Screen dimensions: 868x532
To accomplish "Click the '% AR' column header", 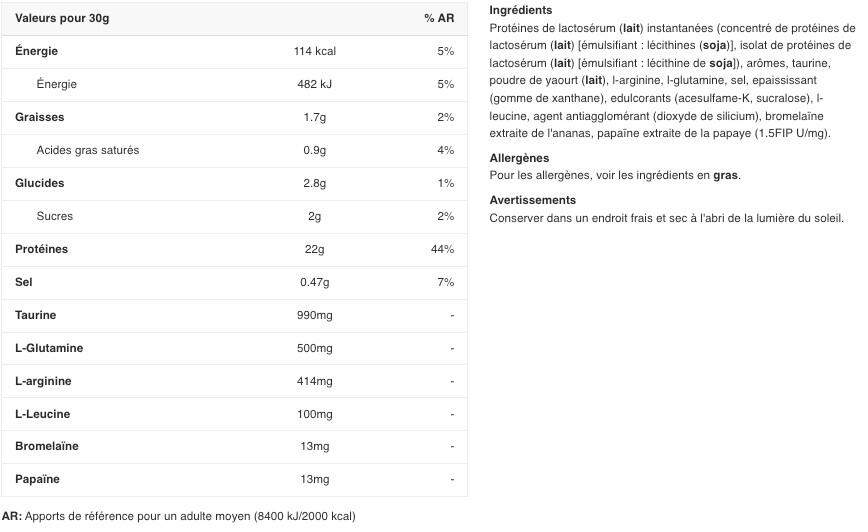I will coord(438,18).
